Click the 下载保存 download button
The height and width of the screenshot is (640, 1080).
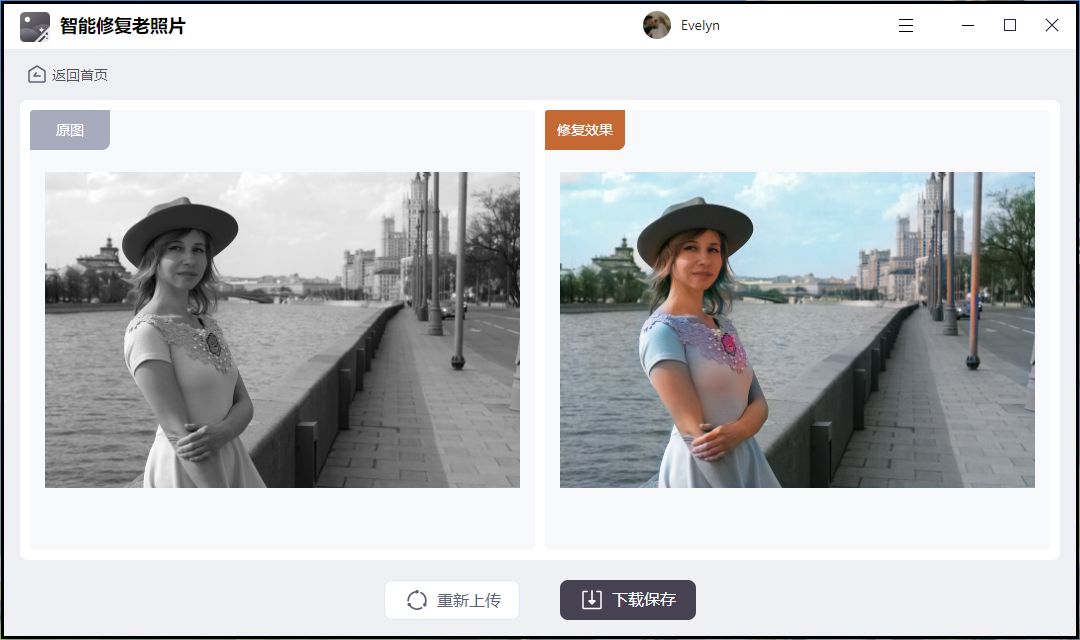click(x=627, y=600)
